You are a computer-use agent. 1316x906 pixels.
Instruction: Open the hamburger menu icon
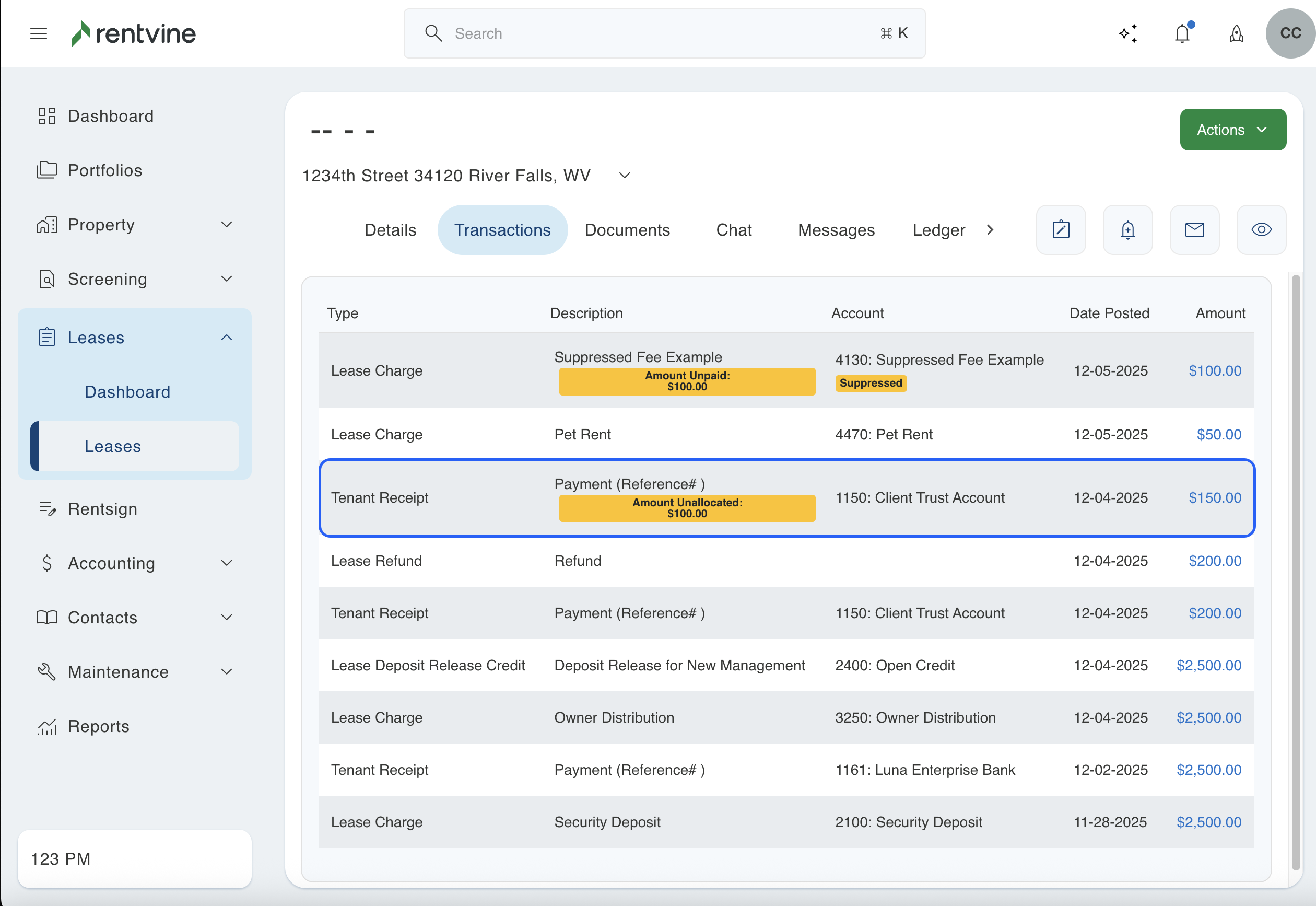39,33
